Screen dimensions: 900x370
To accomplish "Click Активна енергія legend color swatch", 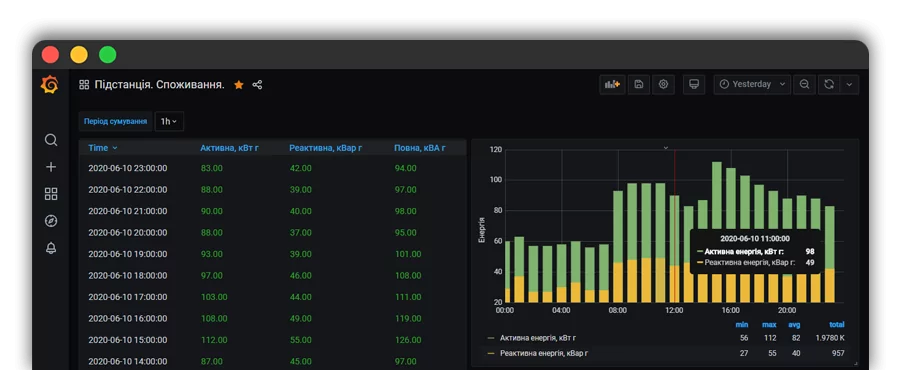I will [x=491, y=338].
